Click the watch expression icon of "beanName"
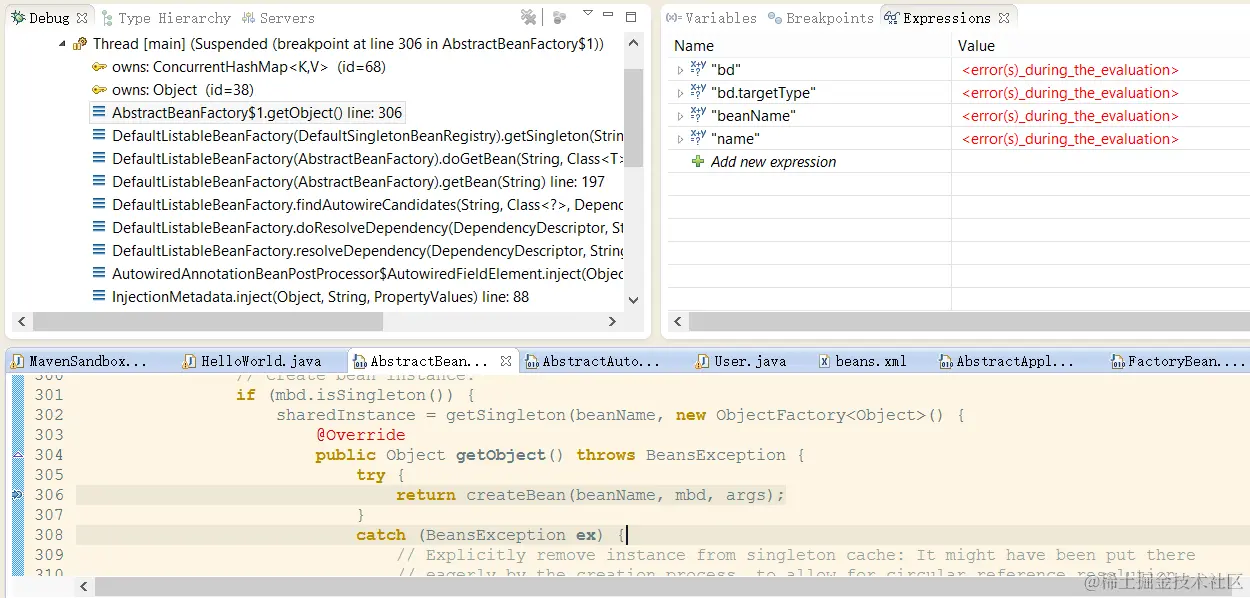1250x598 pixels. point(698,115)
